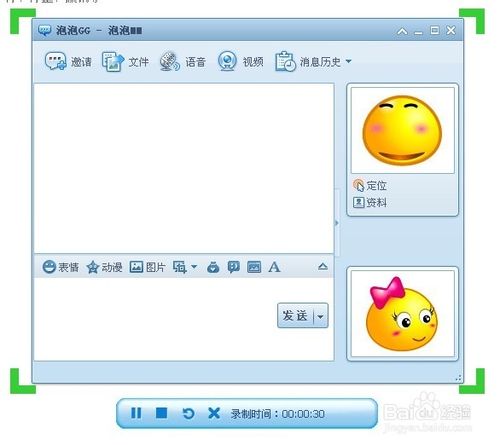Start video call with 视频 webcam icon
Image resolution: width=500 pixels, height=445 pixels.
(227, 61)
